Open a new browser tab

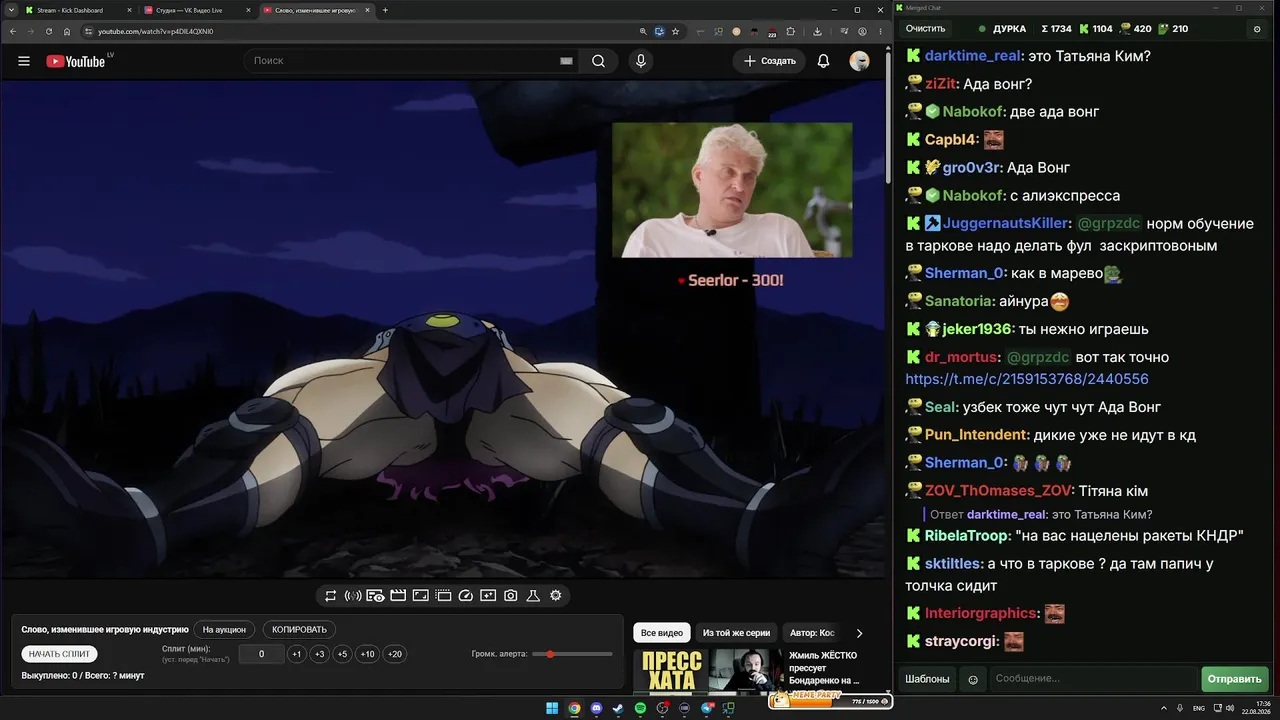385,10
